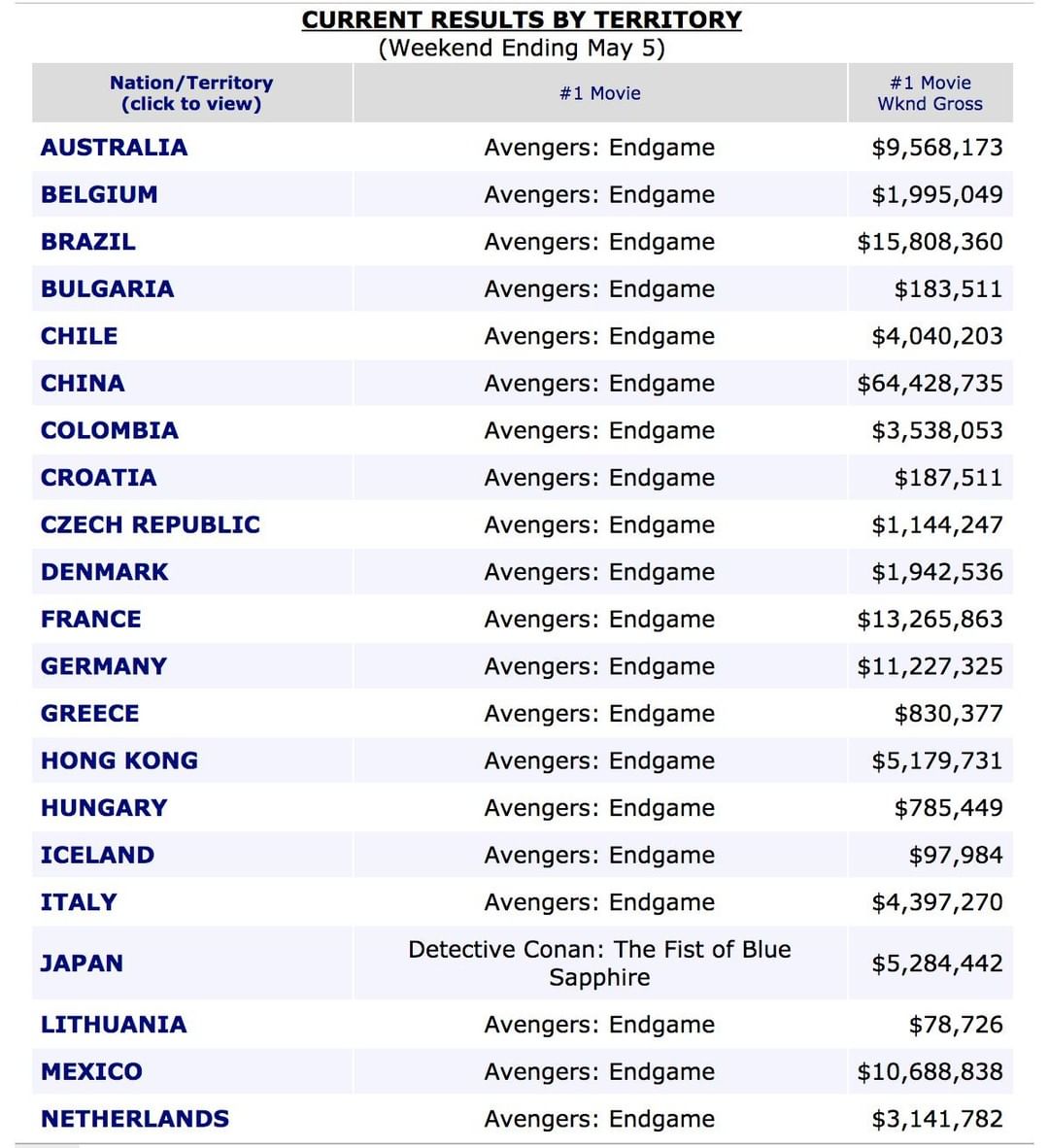Viewport: 1049px width, 1148px height.
Task: View the CROATIA territory page
Action: point(98,478)
